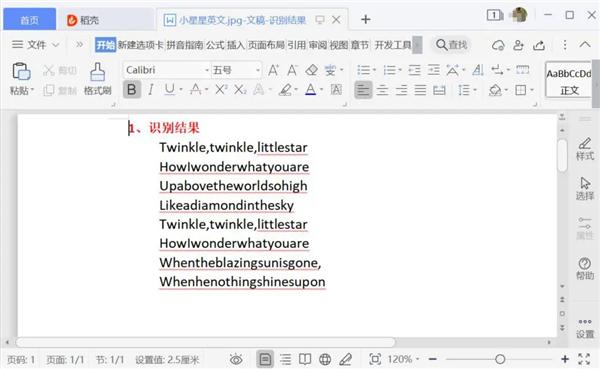Image resolution: width=600 pixels, height=369 pixels.
Task: Select the Format Painter brush
Action: point(98,72)
